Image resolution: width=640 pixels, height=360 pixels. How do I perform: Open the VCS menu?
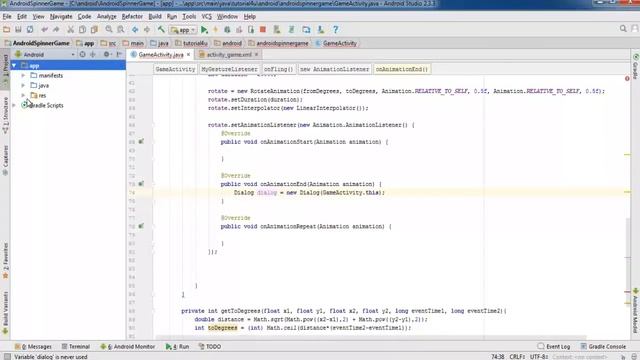207,17
